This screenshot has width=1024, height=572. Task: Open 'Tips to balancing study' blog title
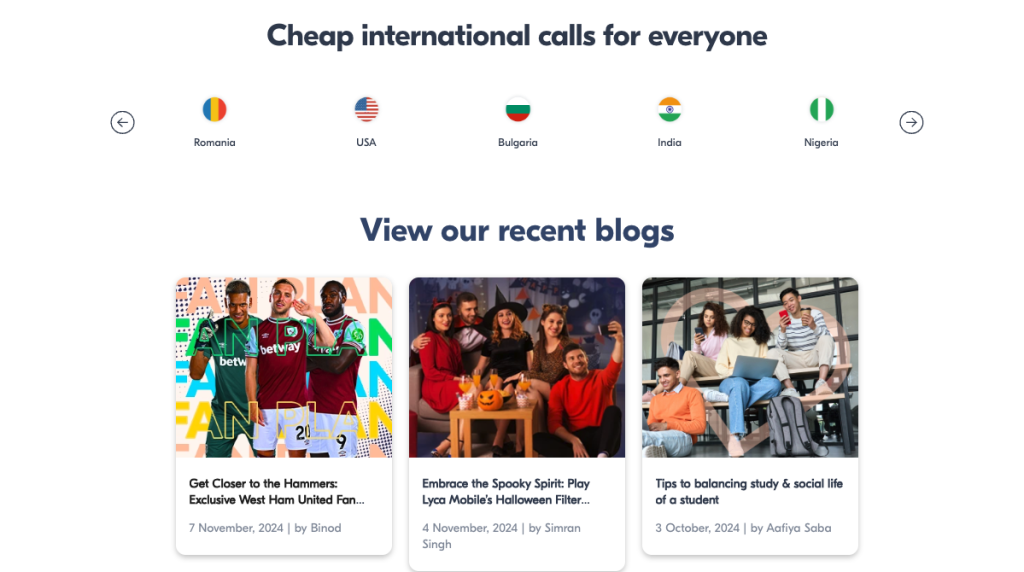click(x=749, y=491)
